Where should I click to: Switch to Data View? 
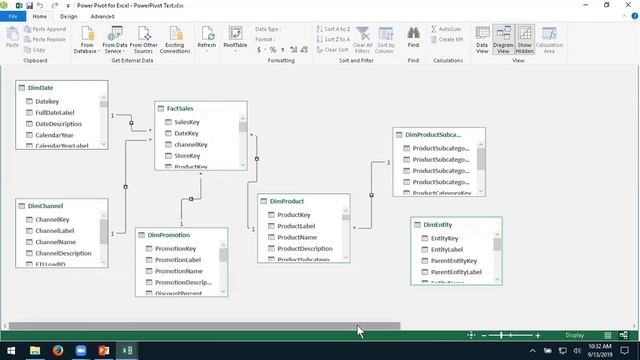(482, 40)
